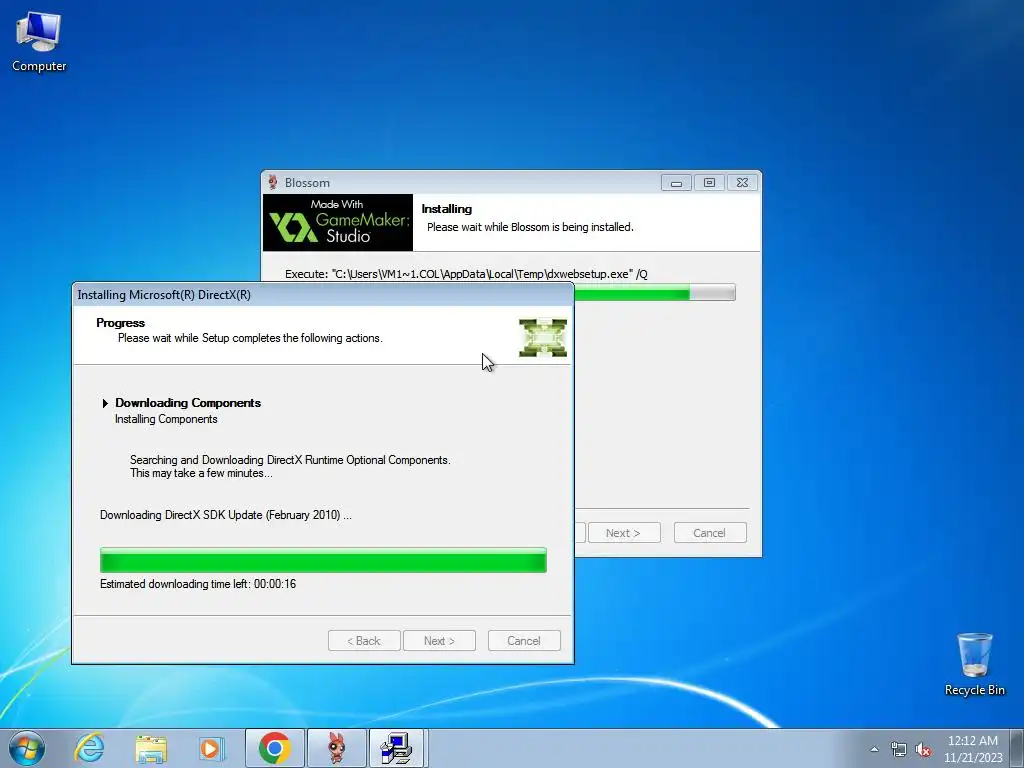
Task: Click 'Downloading DirectX SDK Update (February 2010)' text
Action: [225, 515]
